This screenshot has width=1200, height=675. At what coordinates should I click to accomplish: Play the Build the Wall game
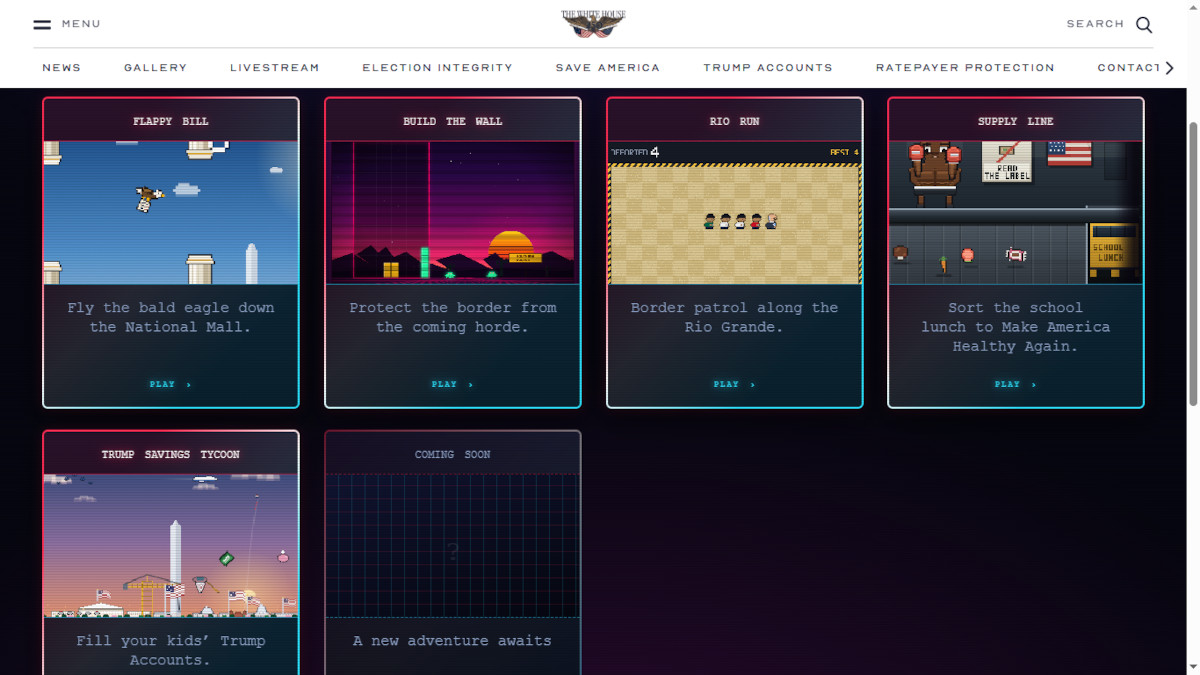[x=452, y=384]
